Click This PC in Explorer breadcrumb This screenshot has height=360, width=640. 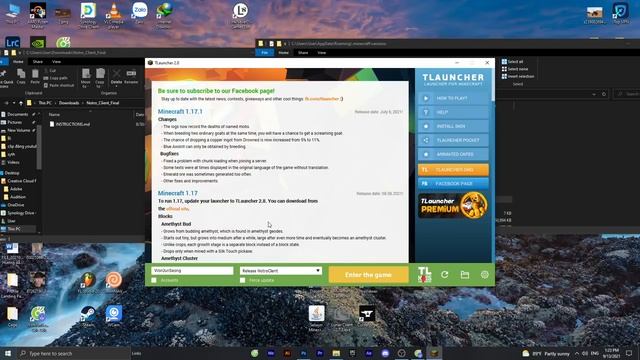point(45,103)
